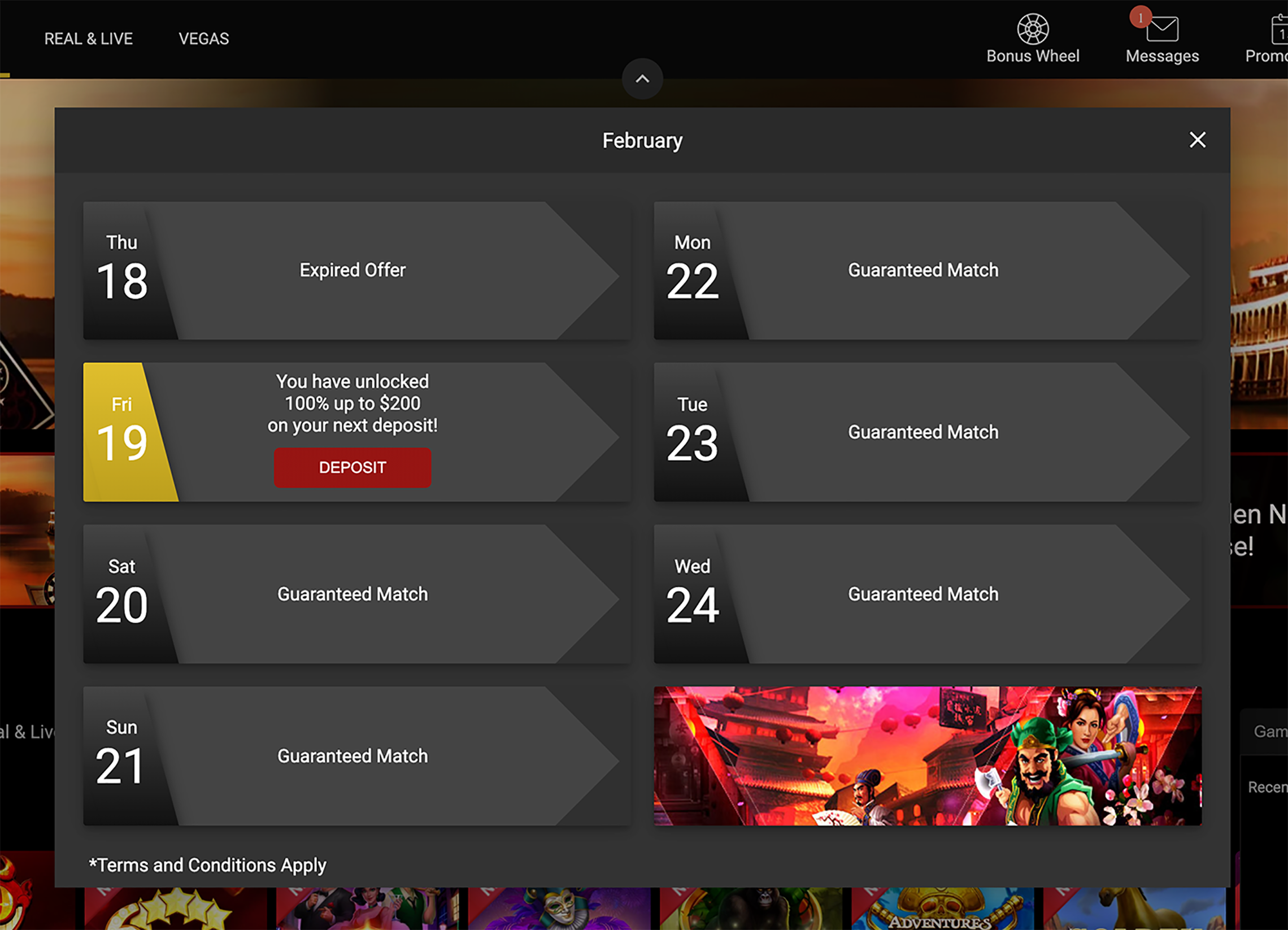Switch to the REAL & LIVE tab
The height and width of the screenshot is (930, 1288).
pyautogui.click(x=89, y=38)
